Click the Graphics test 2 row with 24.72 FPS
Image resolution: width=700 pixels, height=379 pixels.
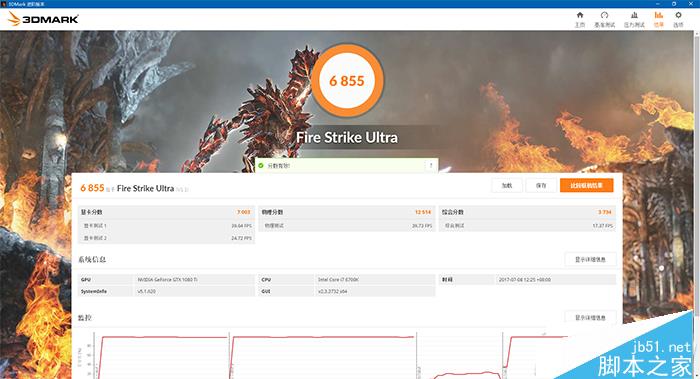tap(167, 238)
